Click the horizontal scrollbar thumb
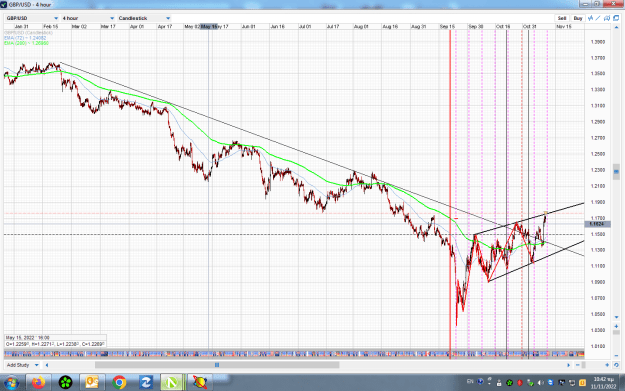 coord(217,365)
